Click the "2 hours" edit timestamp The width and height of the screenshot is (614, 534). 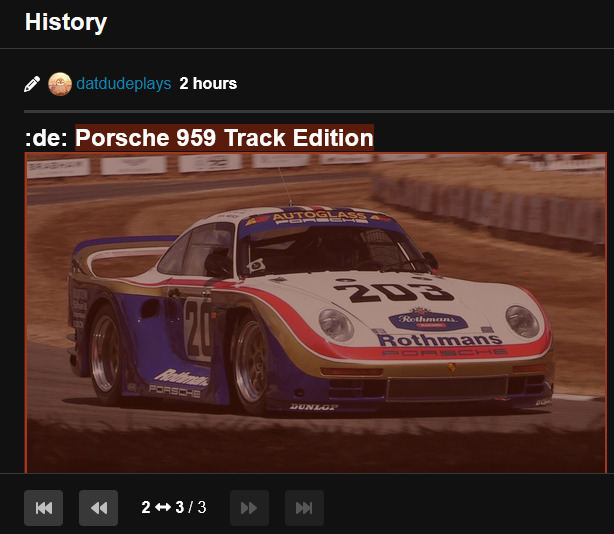pyautogui.click(x=208, y=84)
